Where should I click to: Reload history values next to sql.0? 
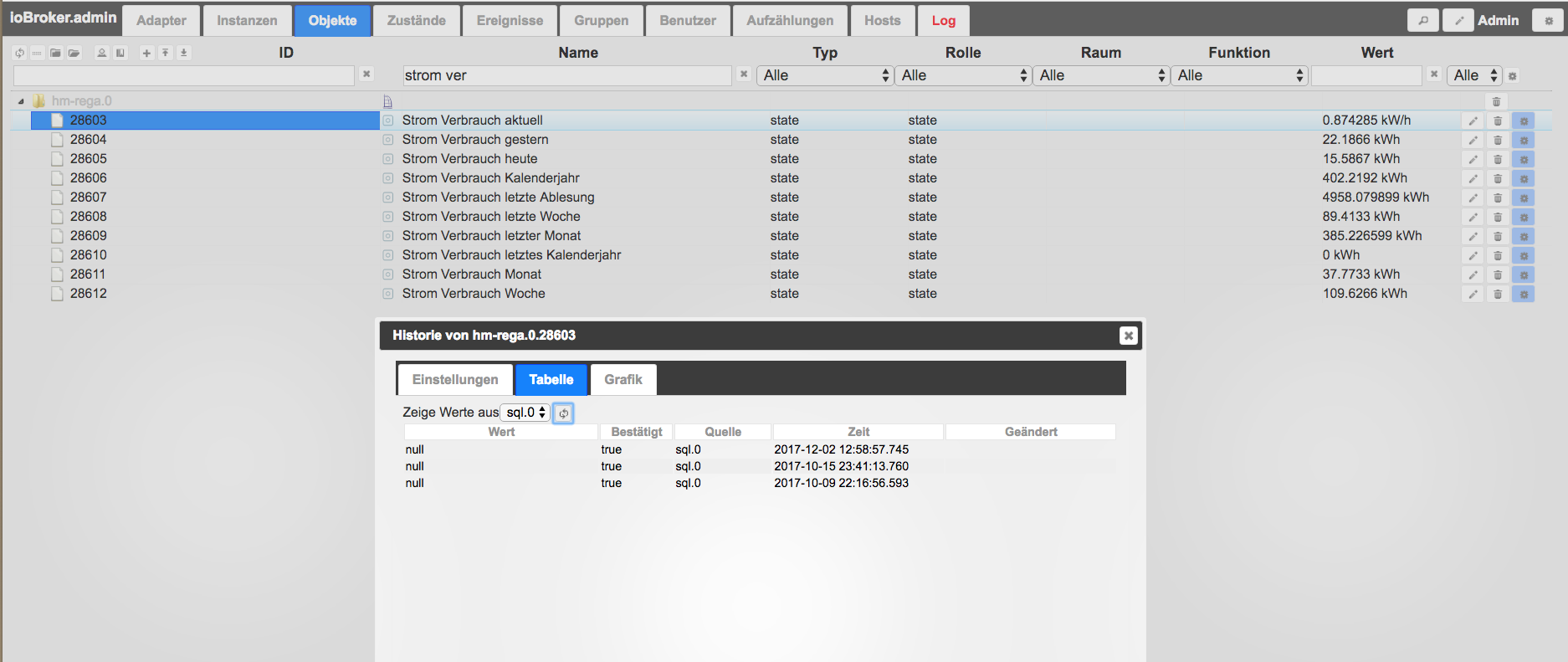point(564,413)
